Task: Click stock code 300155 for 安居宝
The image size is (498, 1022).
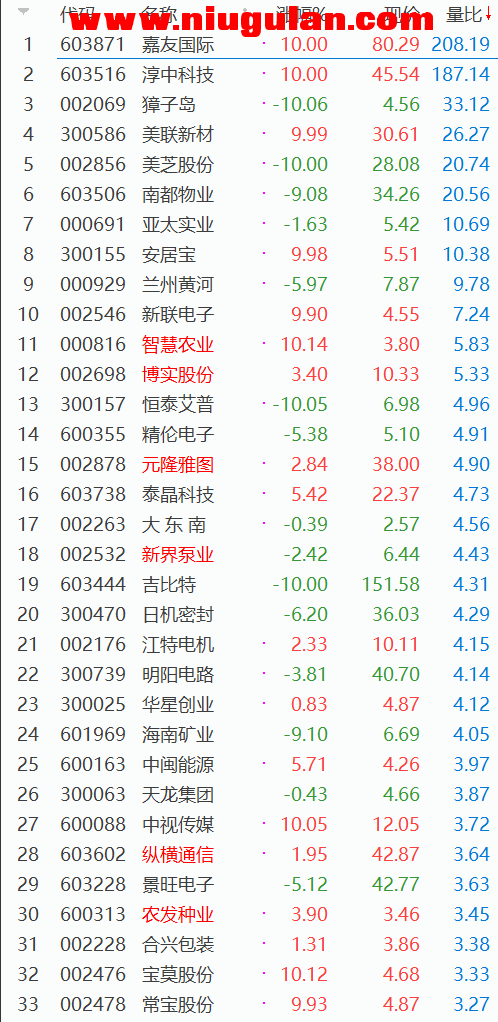Action: click(x=93, y=255)
